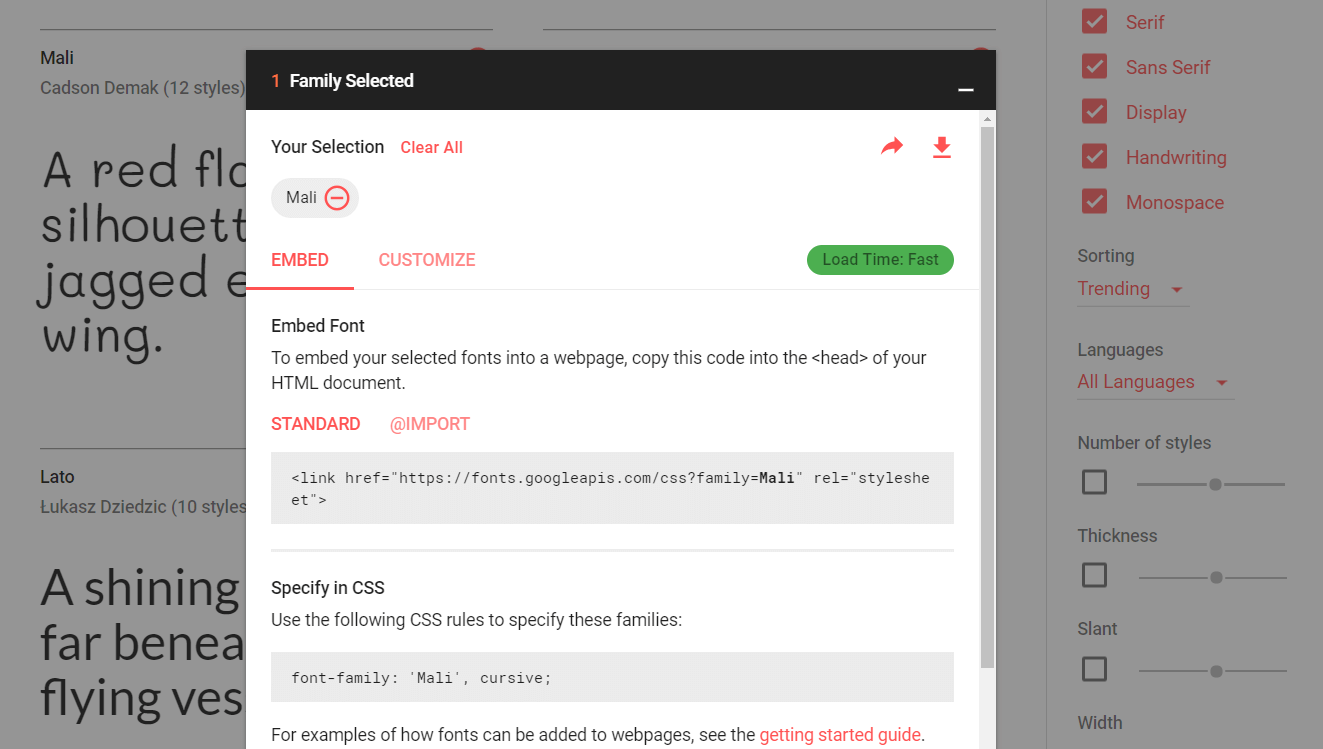1323x749 pixels.
Task: Open the Trending sorting dropdown
Action: click(1132, 289)
